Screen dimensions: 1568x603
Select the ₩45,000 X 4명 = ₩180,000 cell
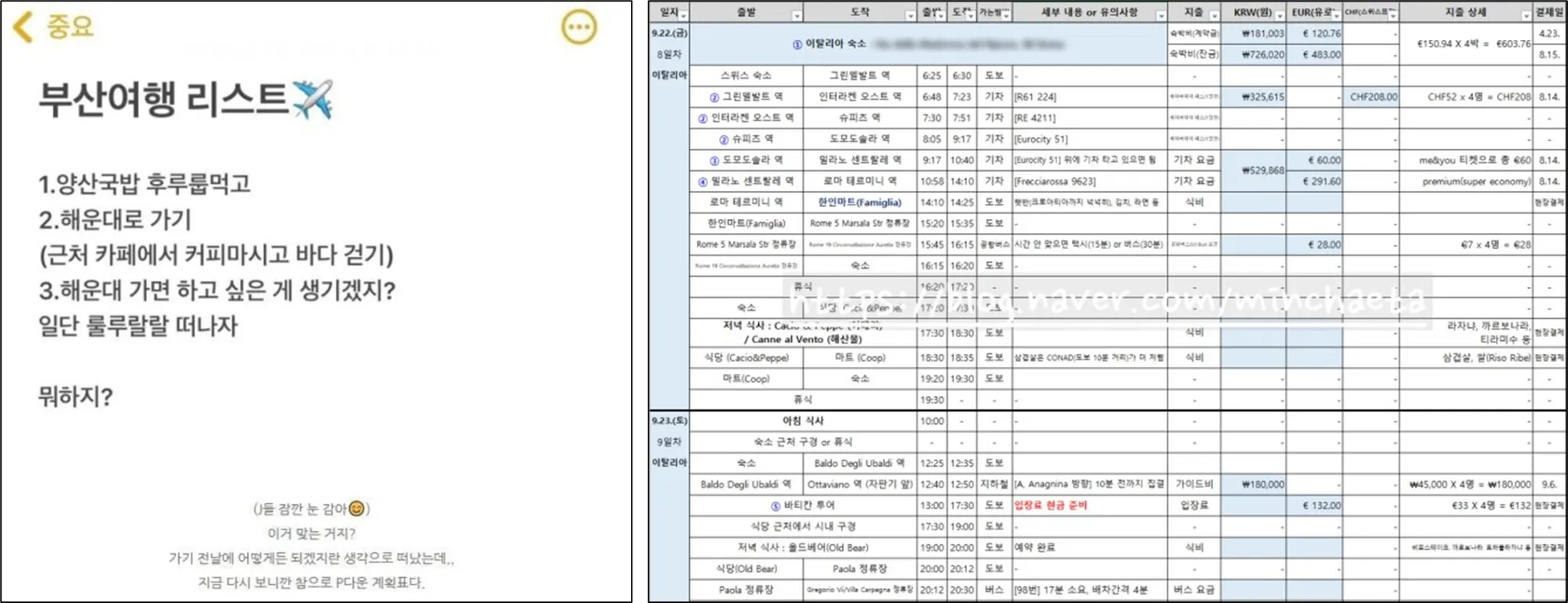tap(1465, 484)
